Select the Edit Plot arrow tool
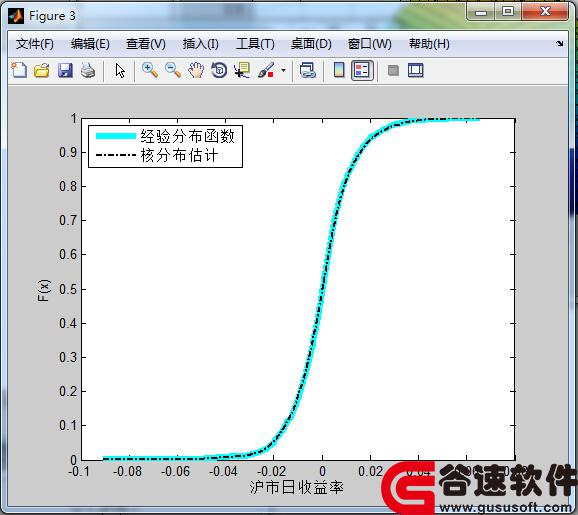 [x=120, y=70]
